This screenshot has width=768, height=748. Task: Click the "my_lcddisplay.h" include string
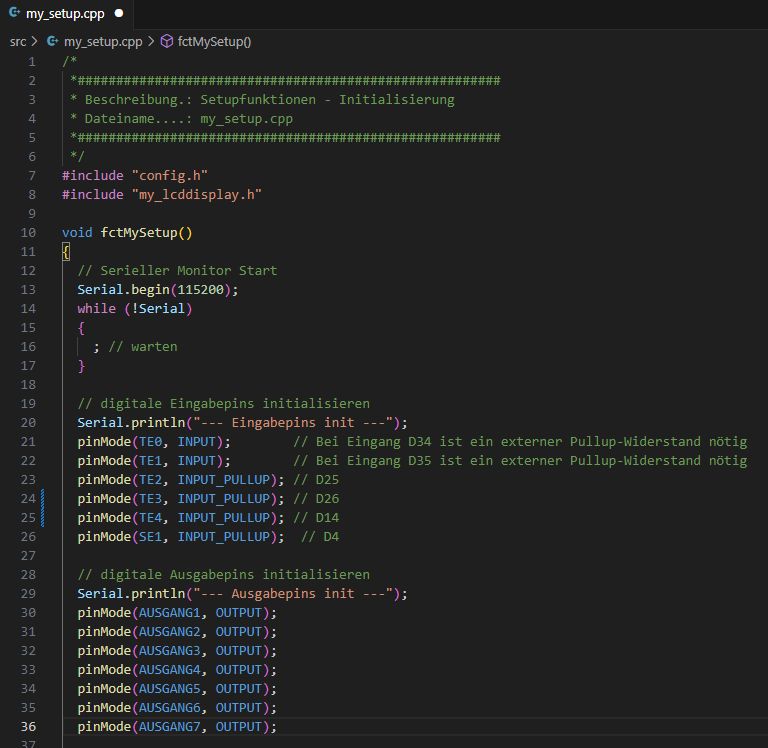pyautogui.click(x=196, y=194)
